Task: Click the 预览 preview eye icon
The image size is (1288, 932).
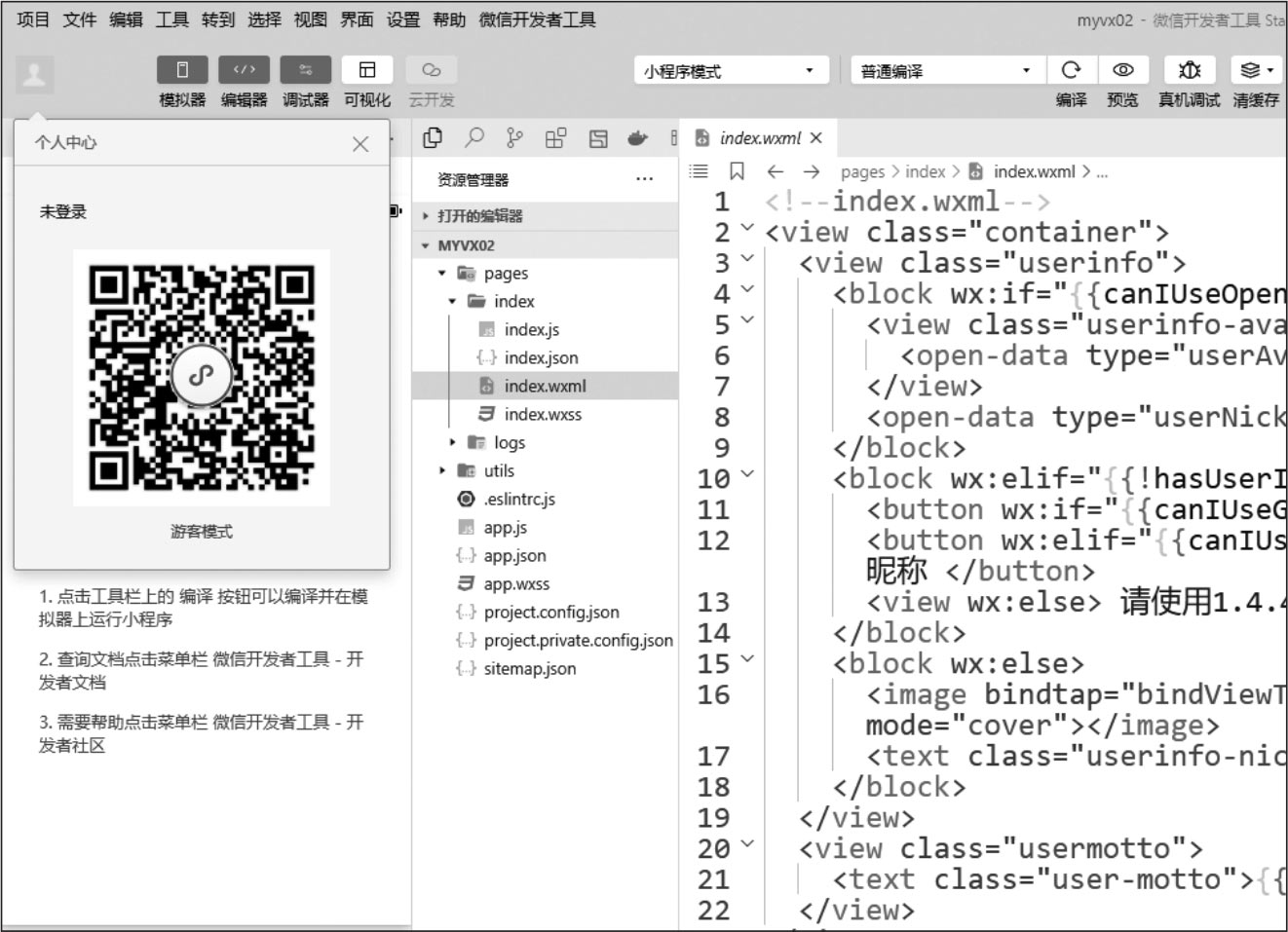Action: pos(1122,70)
